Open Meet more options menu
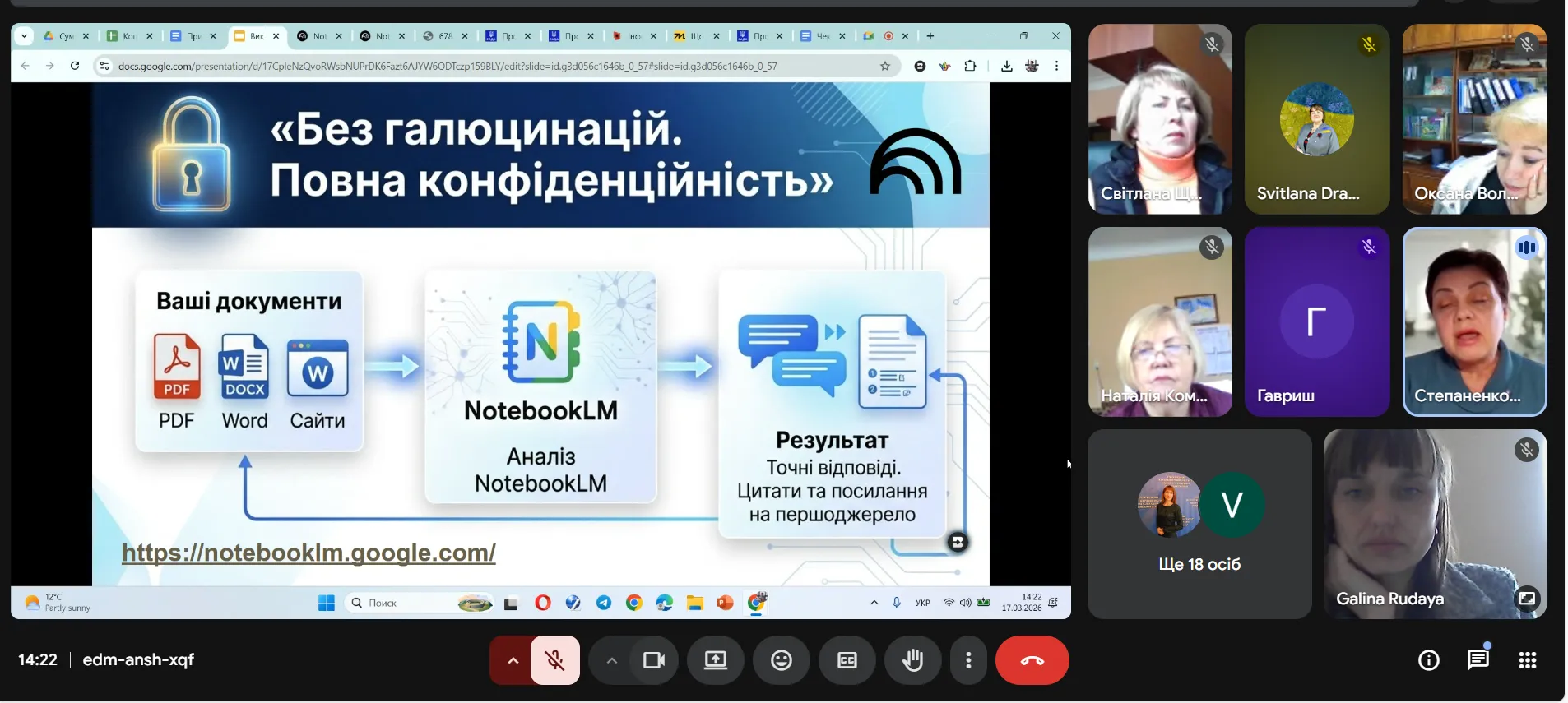The image size is (1568, 703). pyautogui.click(x=968, y=660)
